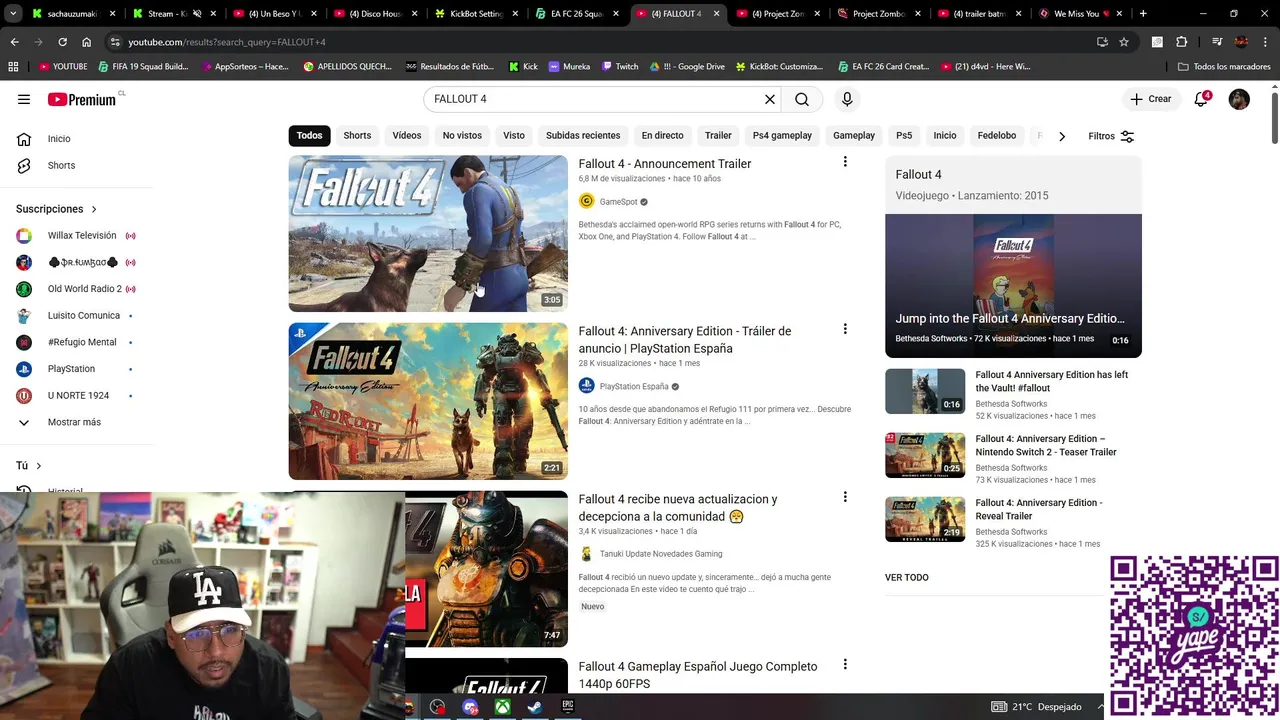Open Chrome media control icon
Viewport: 1280px width, 720px height.
click(x=1217, y=42)
